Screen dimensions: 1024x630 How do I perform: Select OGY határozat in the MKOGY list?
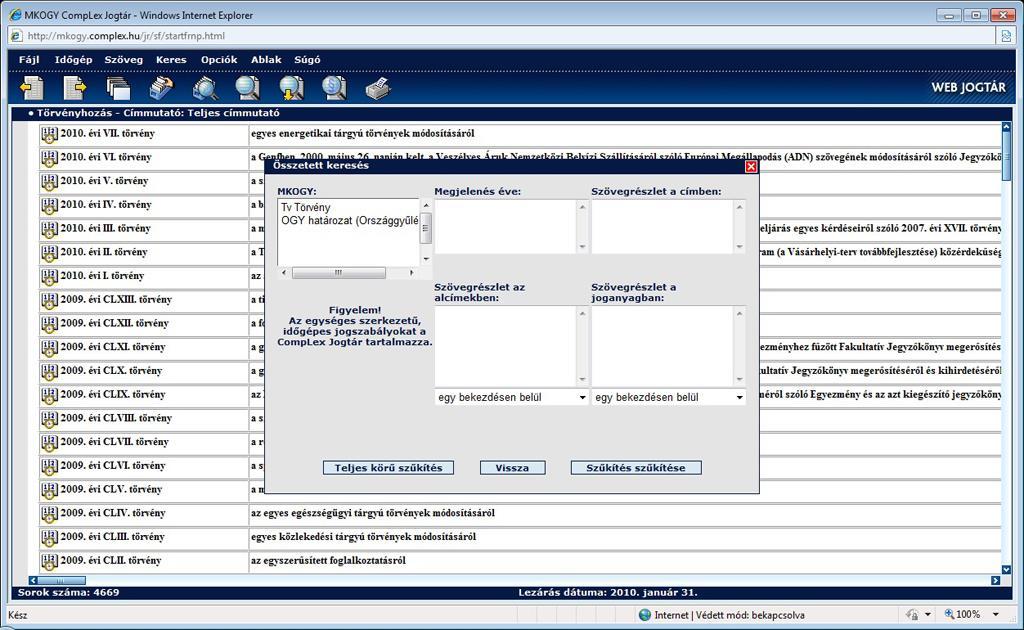pyautogui.click(x=349, y=221)
